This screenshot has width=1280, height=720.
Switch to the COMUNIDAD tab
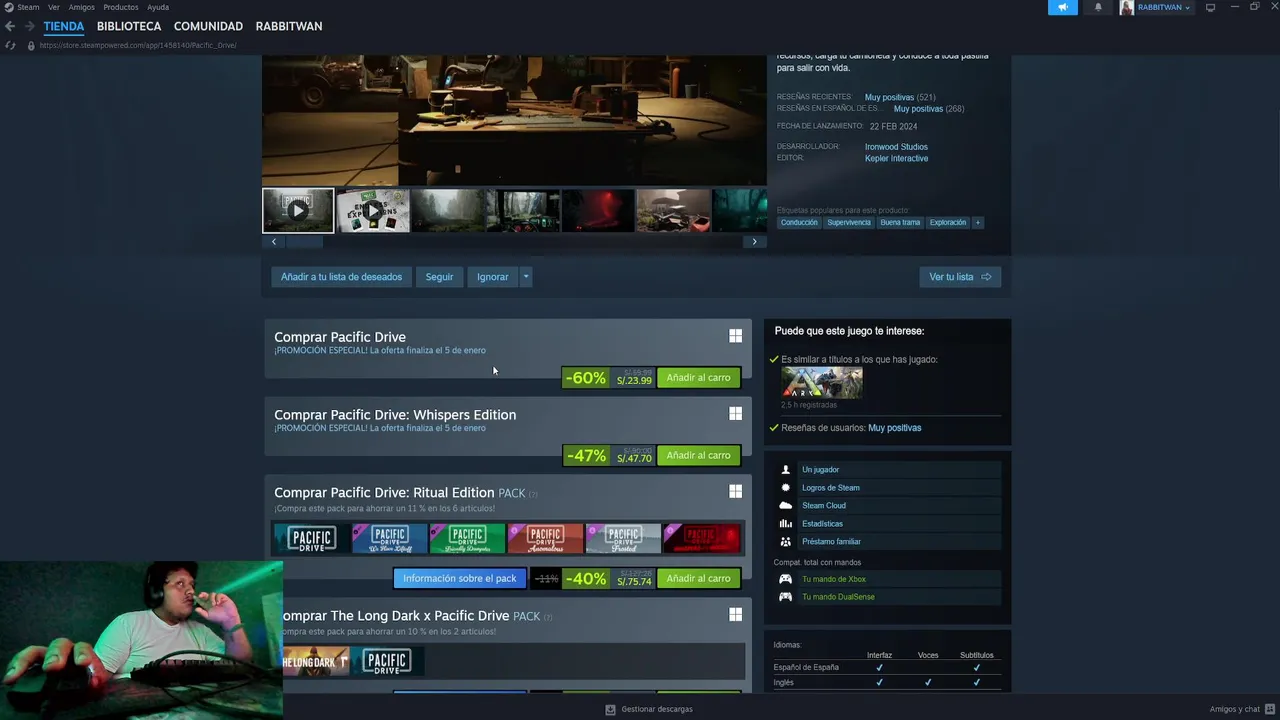(208, 26)
